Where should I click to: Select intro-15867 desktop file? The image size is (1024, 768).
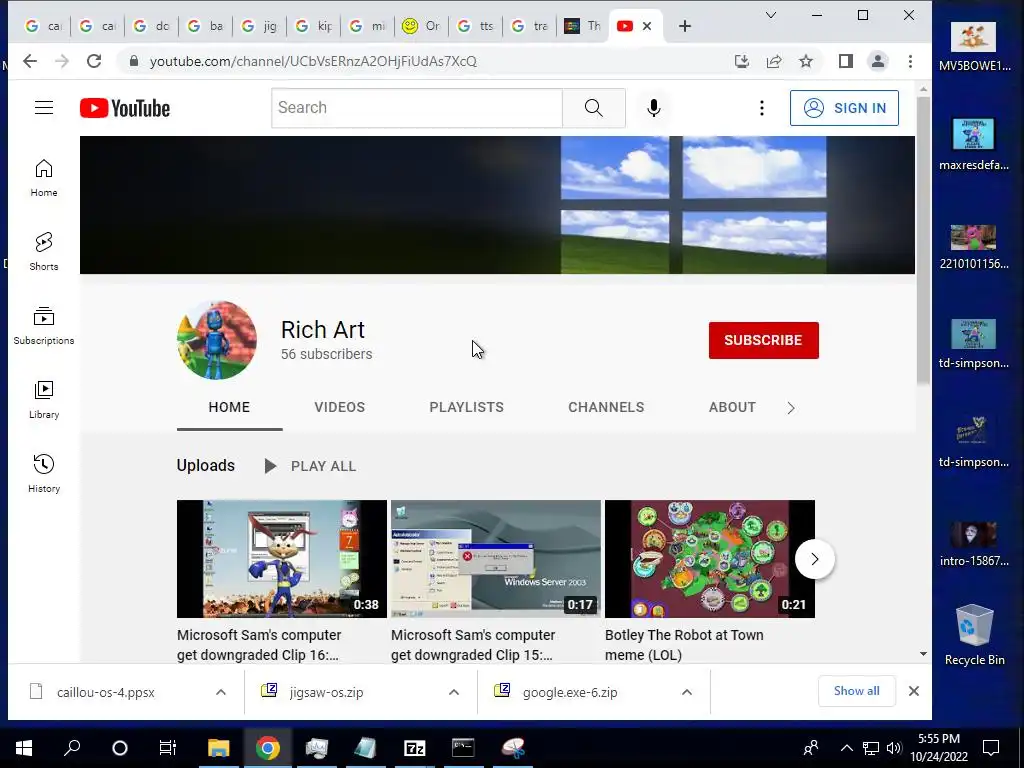(x=974, y=543)
